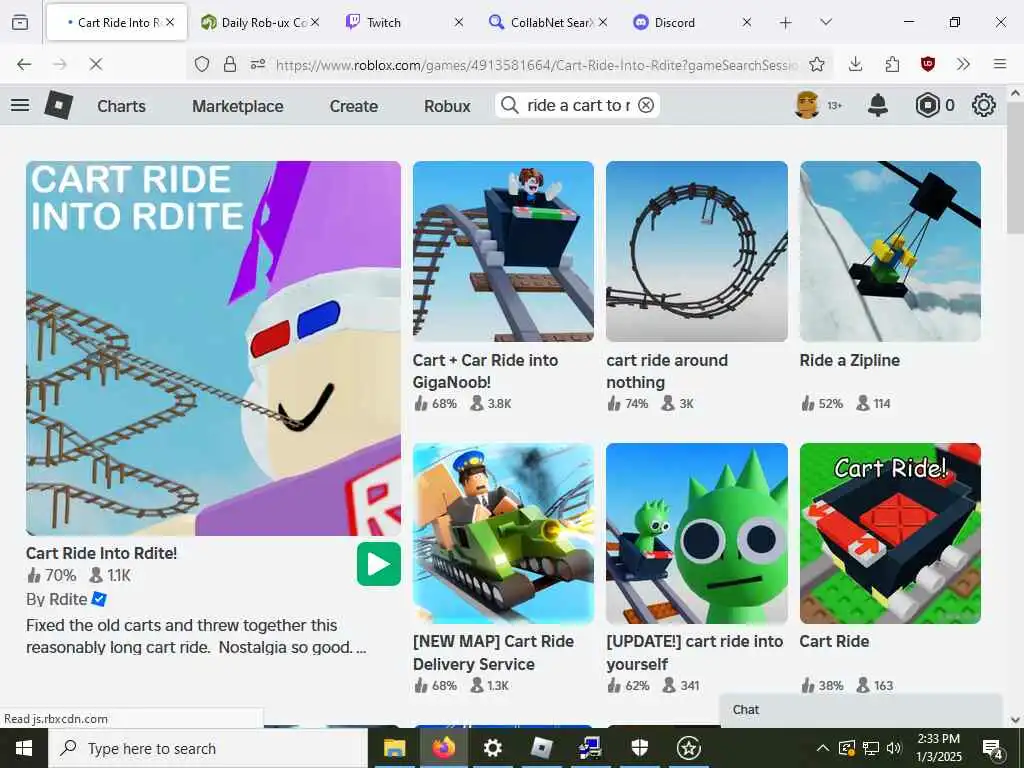Open Roblox app from the taskbar
Screen dimensions: 1024x768
[541, 748]
